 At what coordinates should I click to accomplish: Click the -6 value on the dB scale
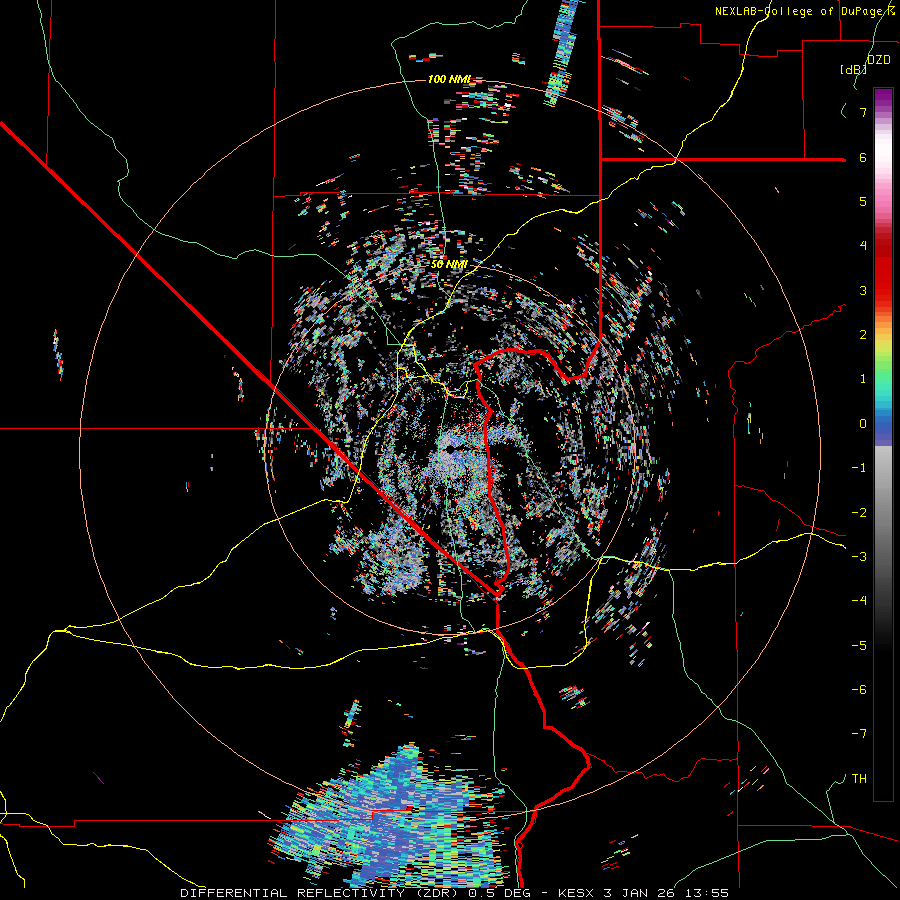click(859, 690)
